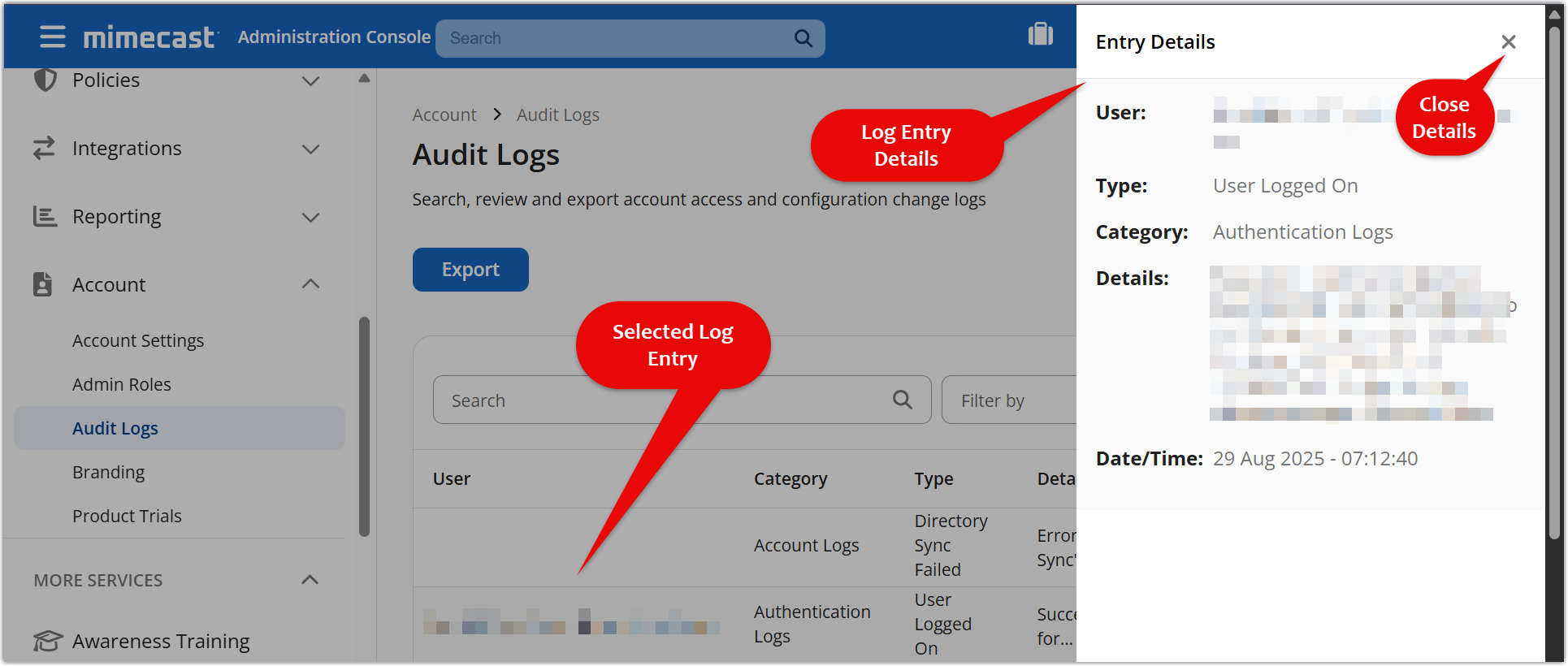Collapse the More Services section
The image size is (1568, 666).
[310, 580]
